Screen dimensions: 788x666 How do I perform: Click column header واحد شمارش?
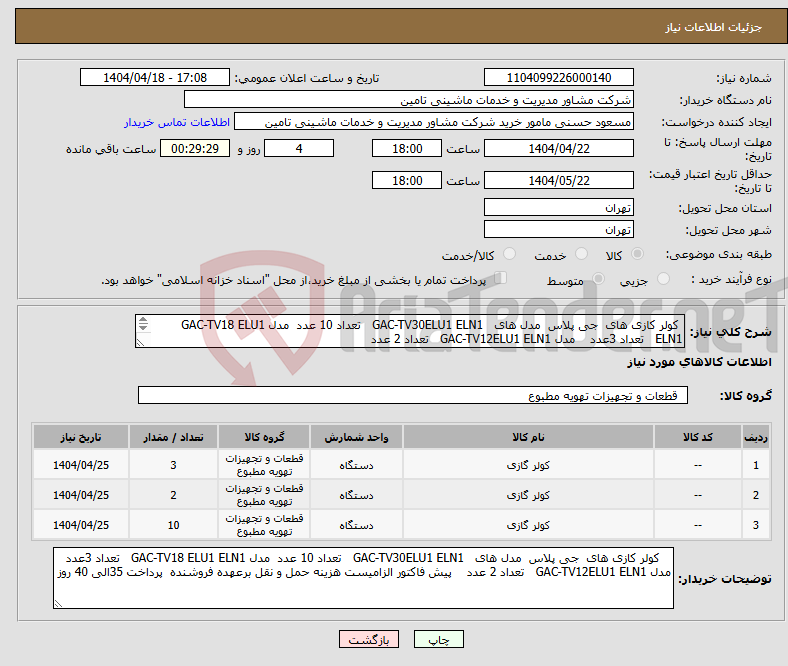(356, 437)
